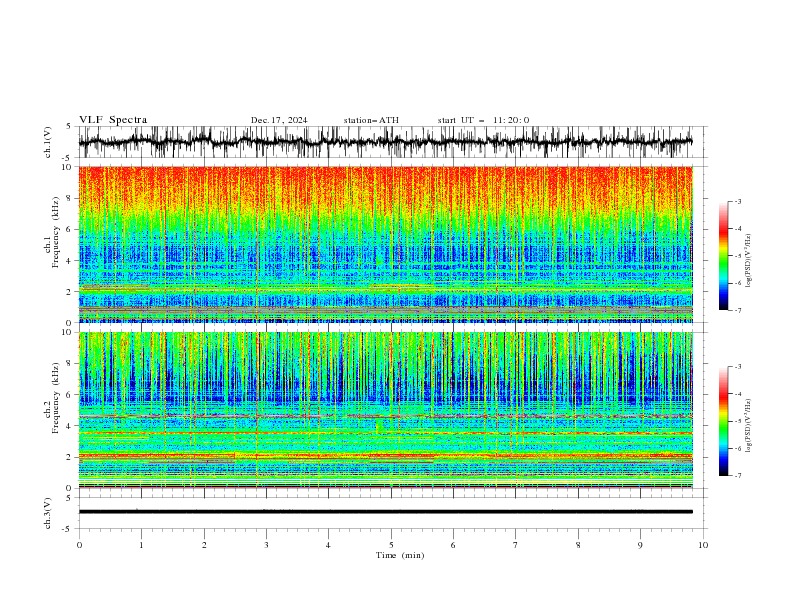Click the "station=ATH" header label

point(371,120)
